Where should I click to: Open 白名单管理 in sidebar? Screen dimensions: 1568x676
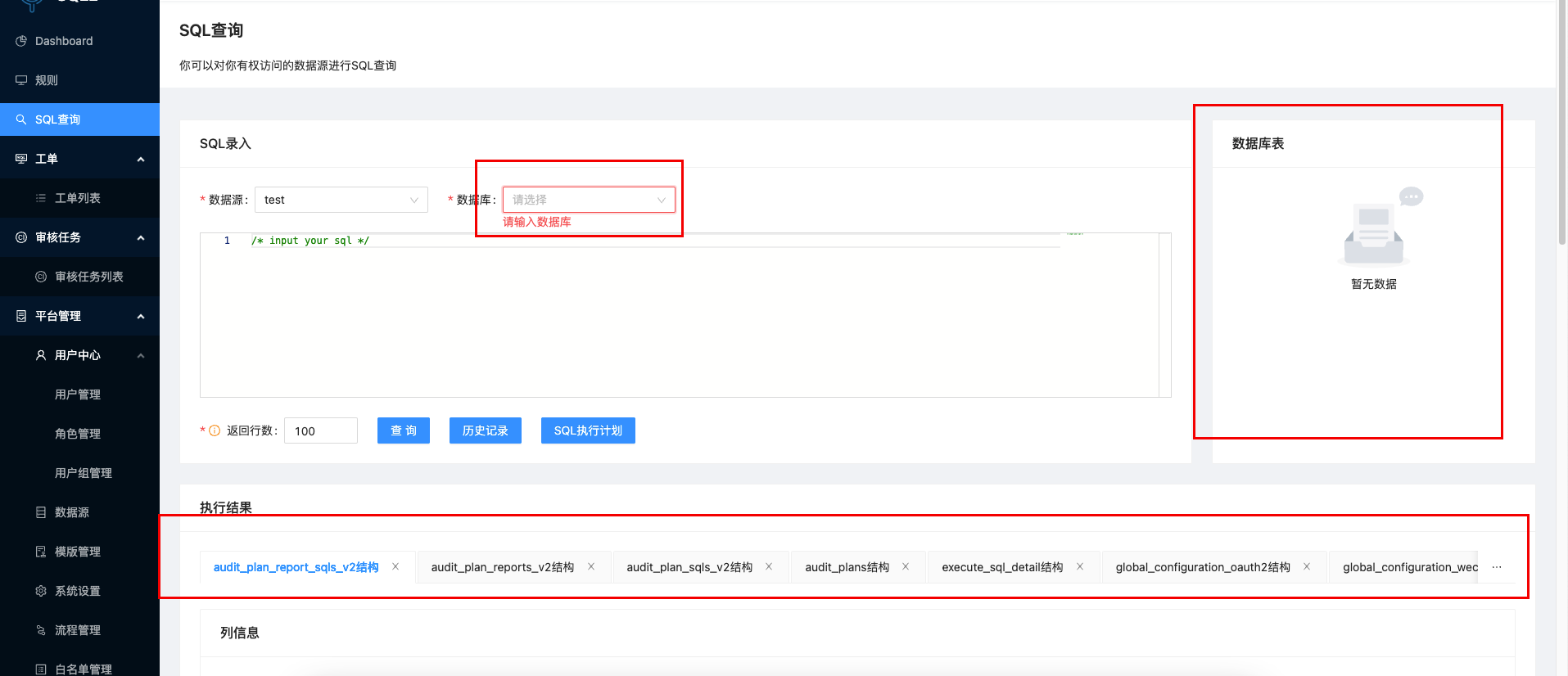(x=79, y=669)
